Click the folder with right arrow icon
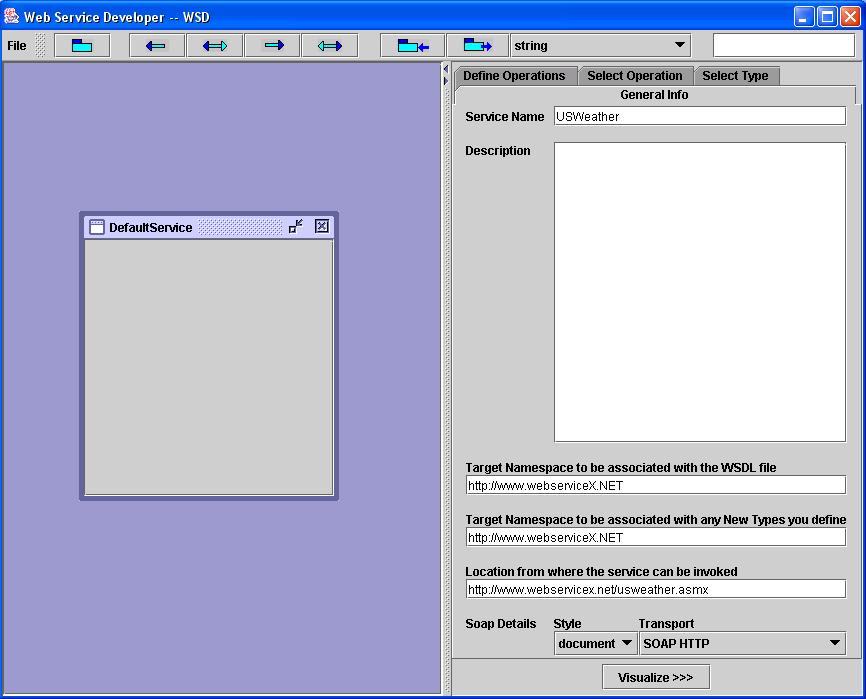 coord(477,46)
